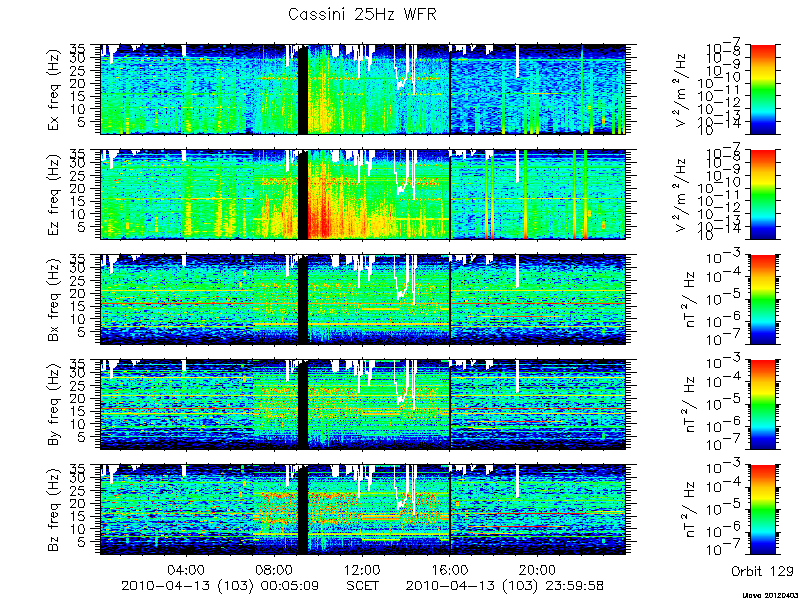800x600 pixels.
Task: Click the end timestamp ending in 23:59:58
Action: [x=505, y=586]
